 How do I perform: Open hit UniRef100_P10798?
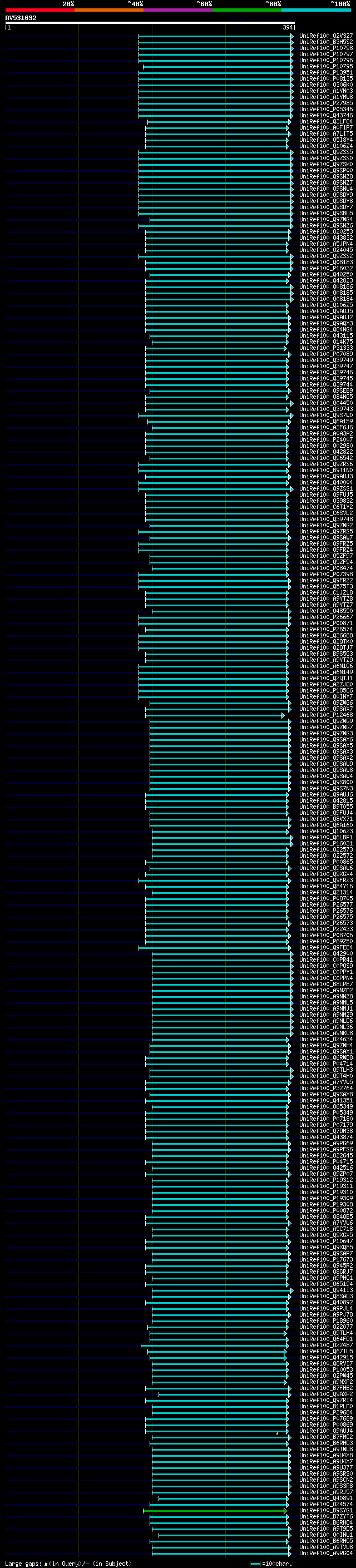tap(326, 48)
